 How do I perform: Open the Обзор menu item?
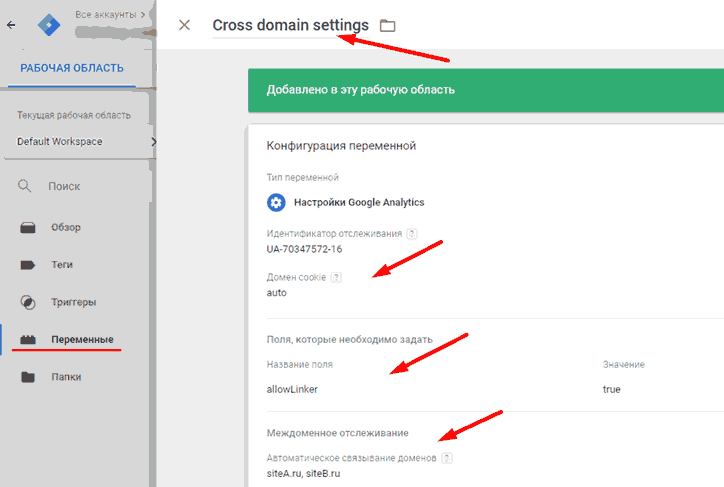66,227
